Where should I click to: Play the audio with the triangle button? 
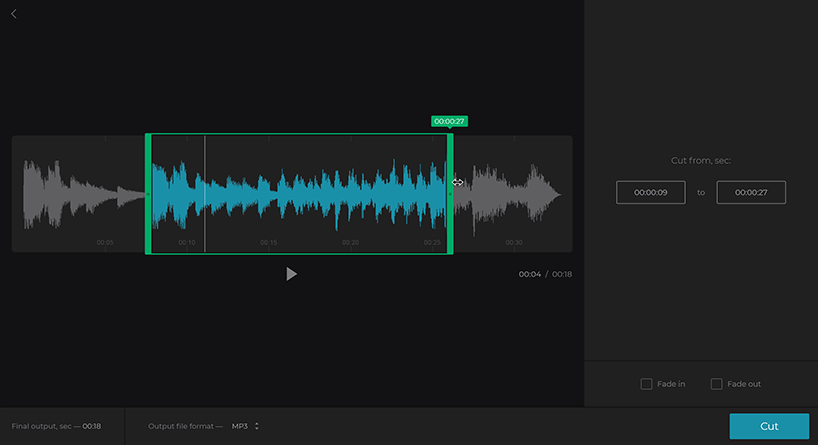291,274
